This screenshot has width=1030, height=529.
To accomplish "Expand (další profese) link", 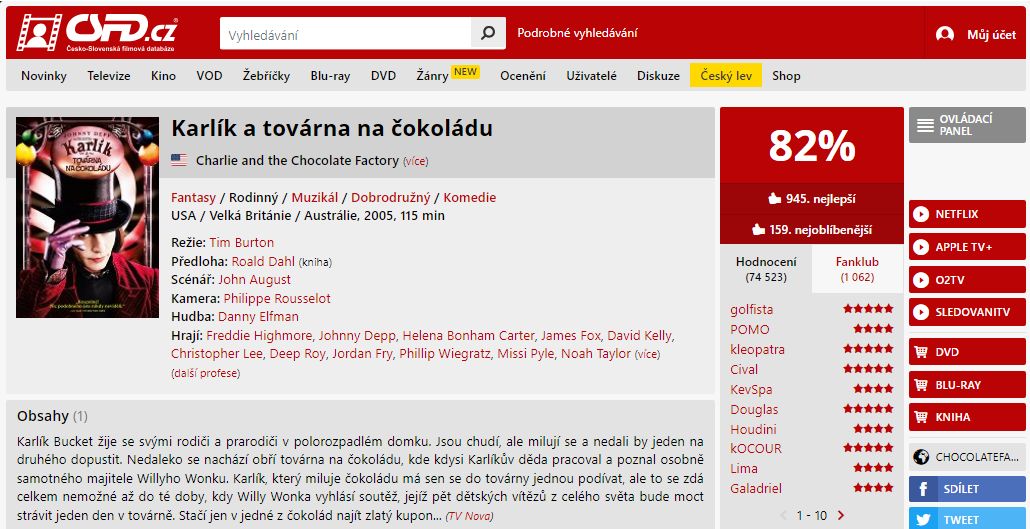I will click(x=206, y=373).
